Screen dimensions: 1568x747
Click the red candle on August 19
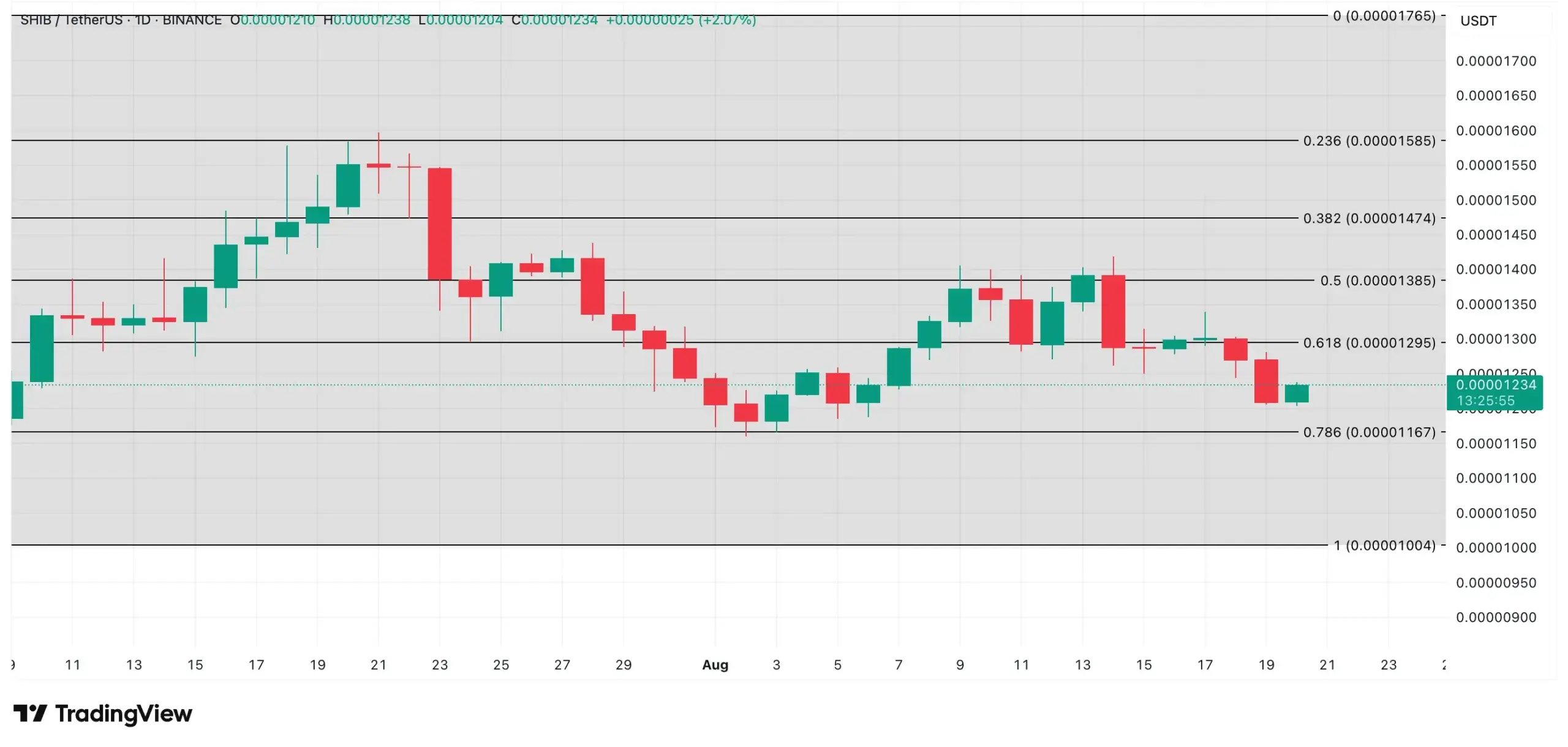(1266, 381)
